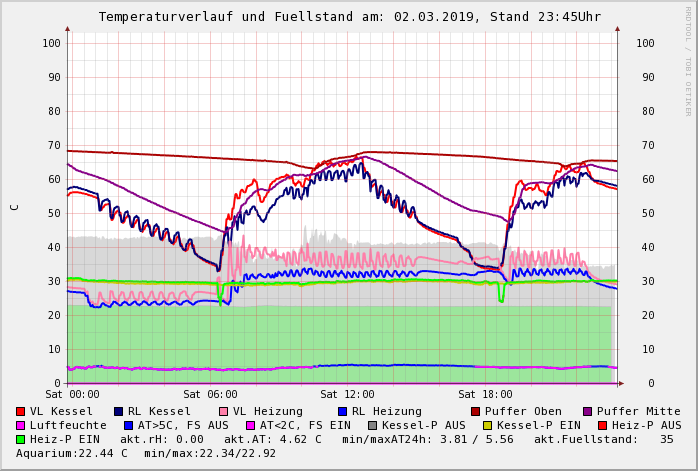Screen dimensions: 698x471
Task: Click the Temperaturverlauf und Fuellstand chart title
Action: (349, 17)
